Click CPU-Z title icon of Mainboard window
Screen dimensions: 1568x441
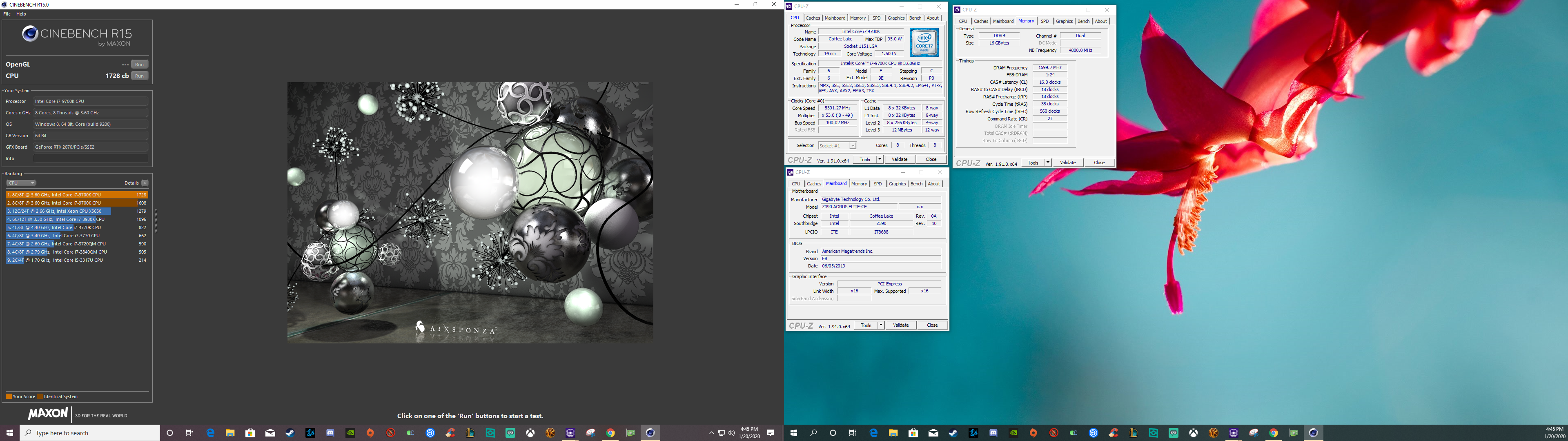(790, 172)
